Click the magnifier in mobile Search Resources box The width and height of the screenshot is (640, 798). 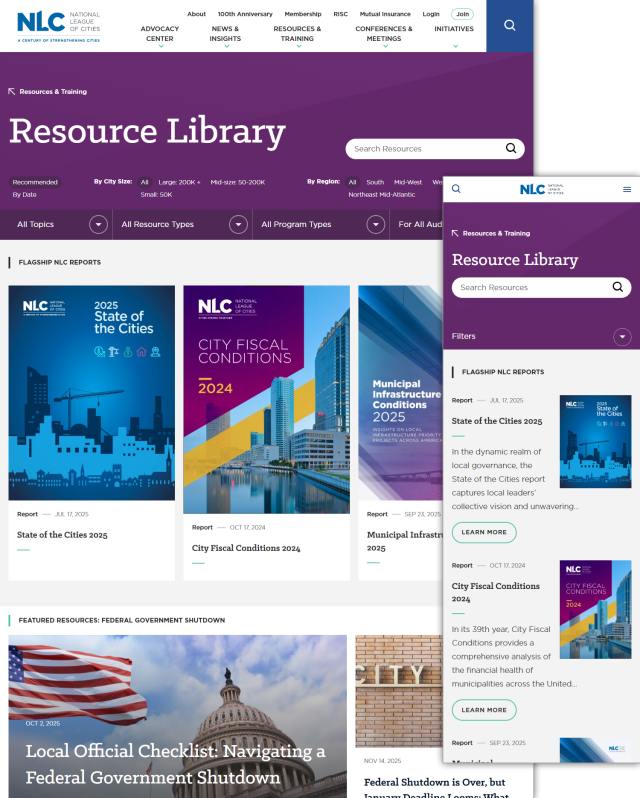(618, 287)
